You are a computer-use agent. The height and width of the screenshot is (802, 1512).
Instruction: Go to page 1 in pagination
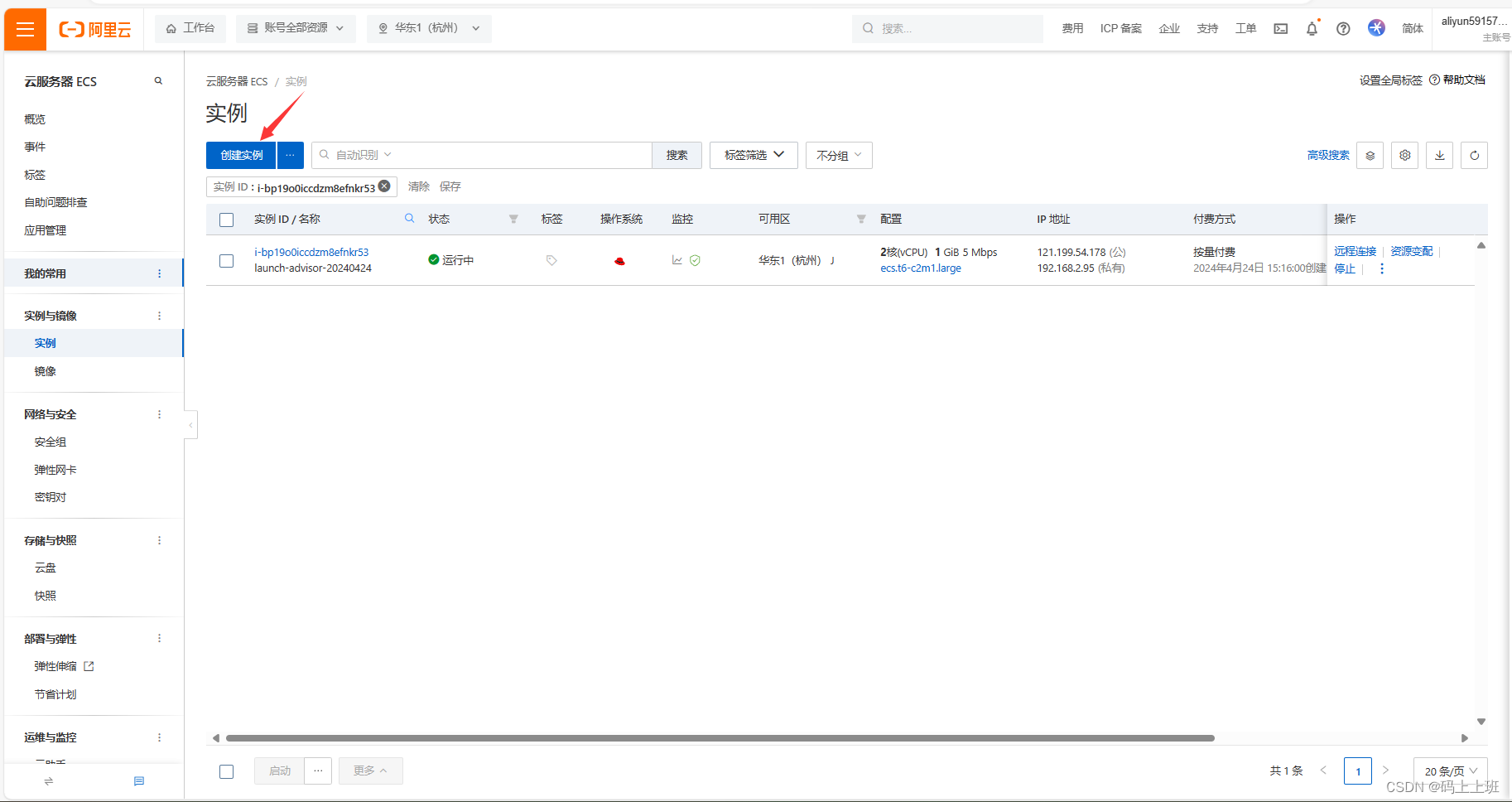click(x=1358, y=771)
